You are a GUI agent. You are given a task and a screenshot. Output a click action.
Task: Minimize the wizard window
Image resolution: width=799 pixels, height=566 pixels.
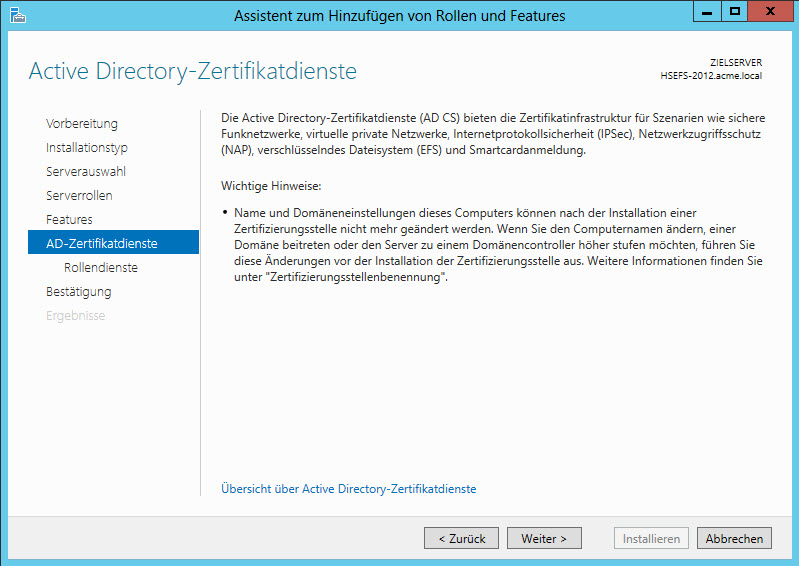tap(707, 12)
